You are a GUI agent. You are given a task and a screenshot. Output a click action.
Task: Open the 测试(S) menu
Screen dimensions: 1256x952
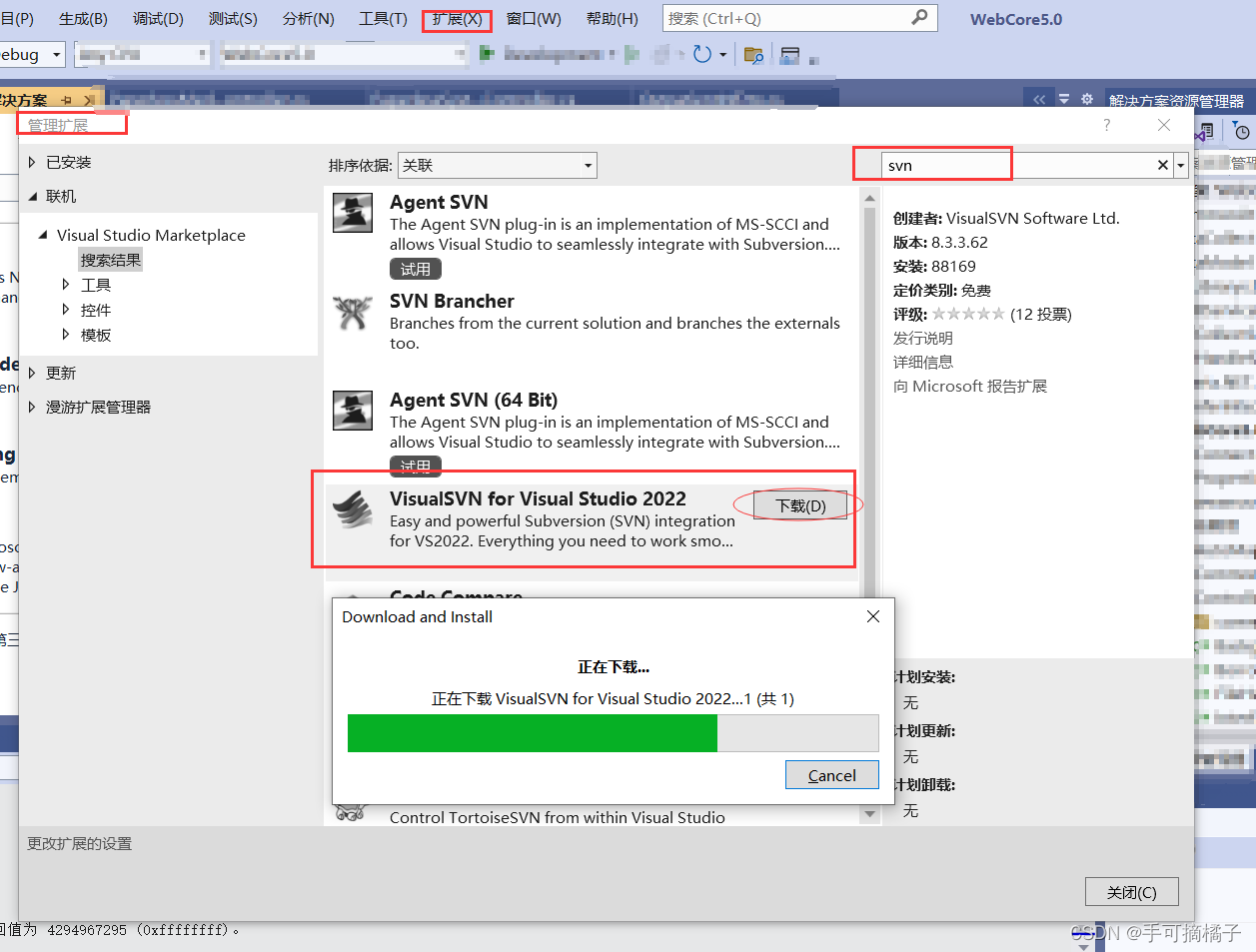coord(233,19)
